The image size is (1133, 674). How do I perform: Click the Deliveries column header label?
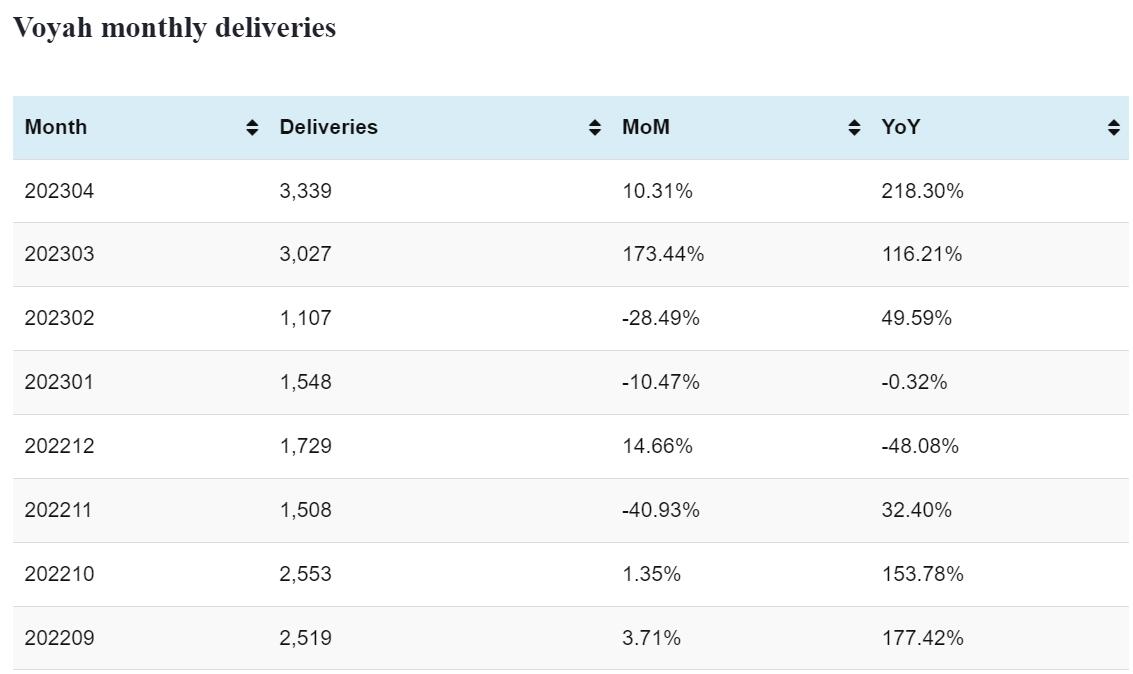tap(328, 127)
